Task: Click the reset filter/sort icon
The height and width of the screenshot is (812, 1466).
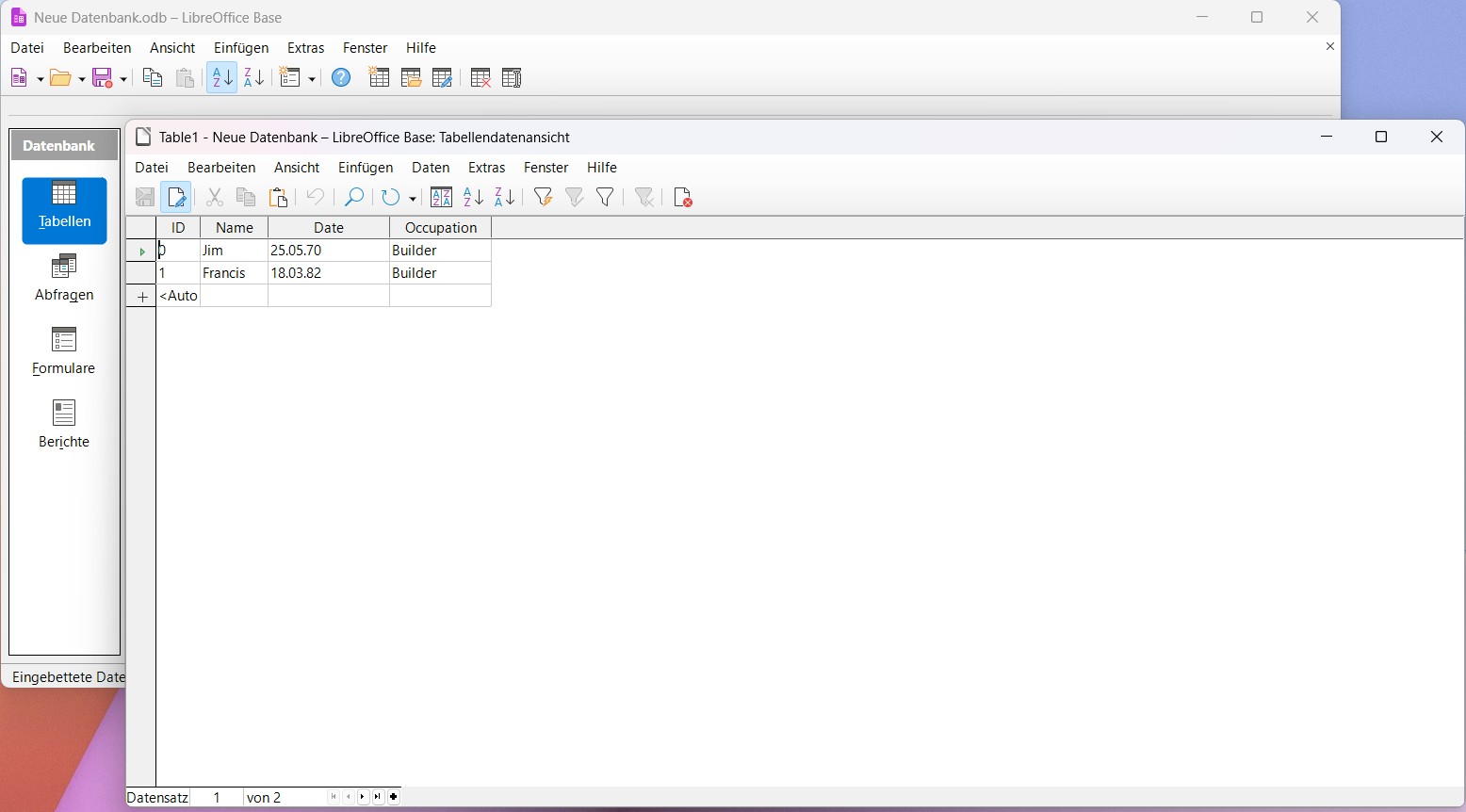Action: point(644,197)
